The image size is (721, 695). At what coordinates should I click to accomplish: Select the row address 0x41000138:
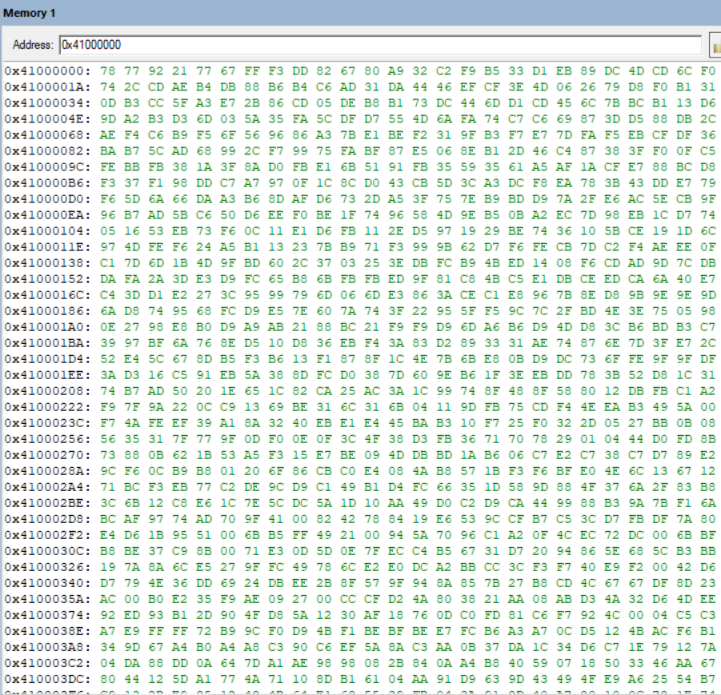tap(48, 263)
